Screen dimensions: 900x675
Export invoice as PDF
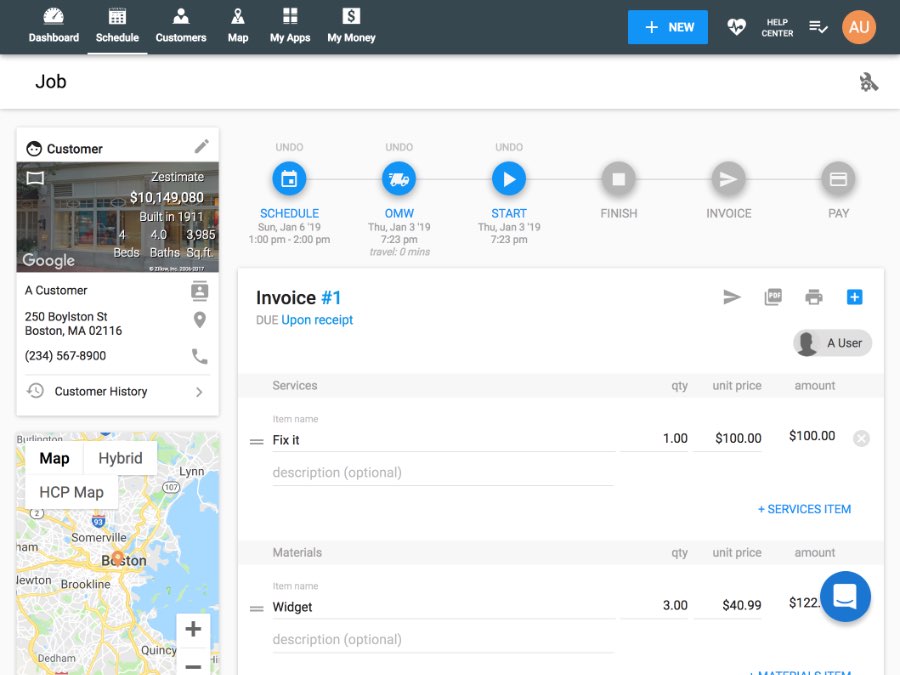pos(773,296)
